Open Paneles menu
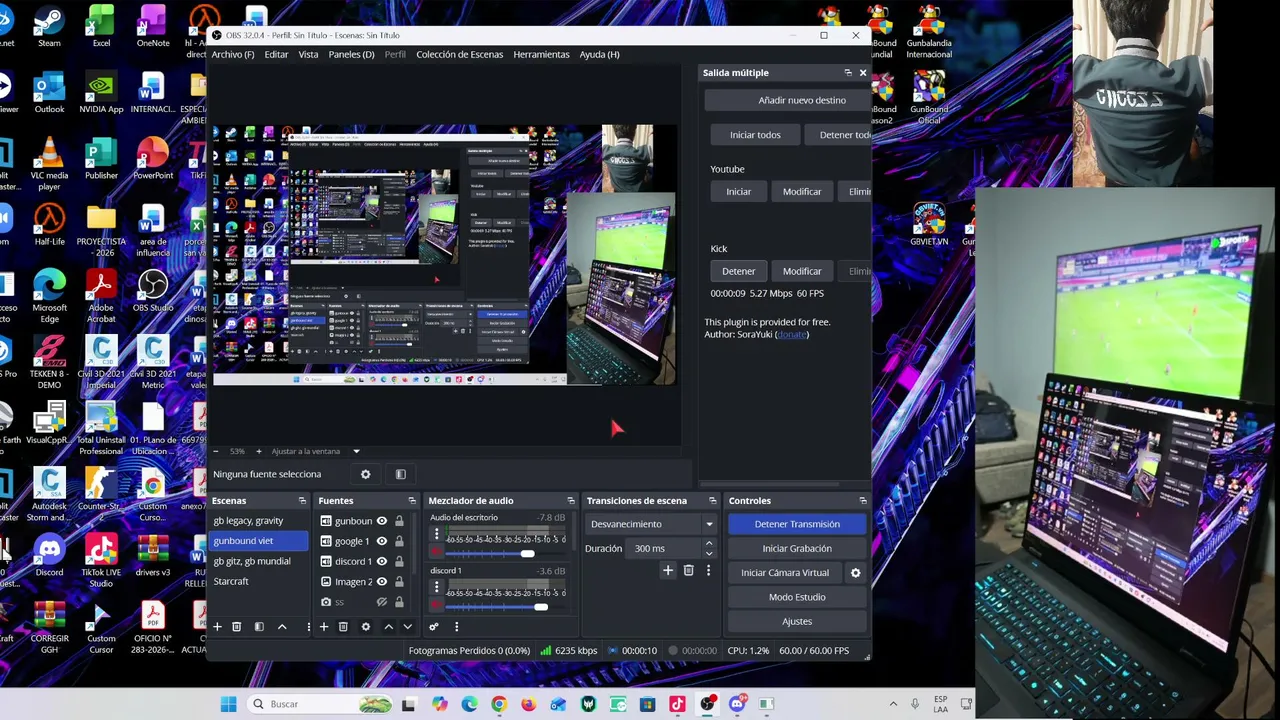This screenshot has height=720, width=1280. tap(351, 54)
